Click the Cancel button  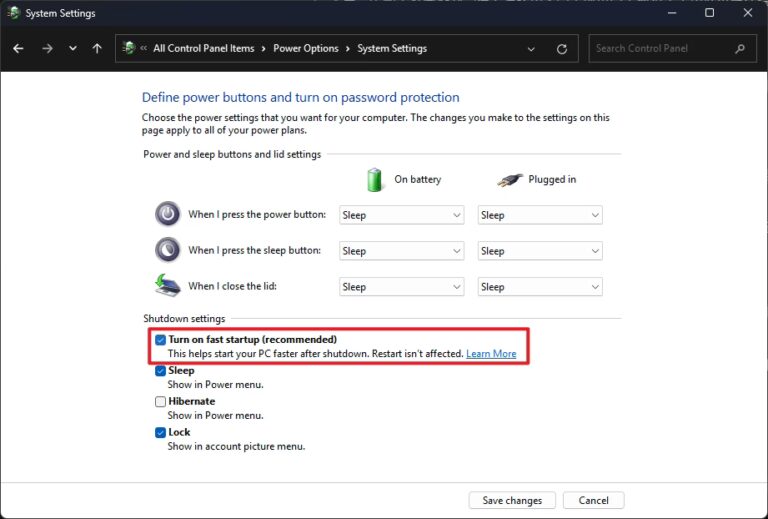[593, 500]
